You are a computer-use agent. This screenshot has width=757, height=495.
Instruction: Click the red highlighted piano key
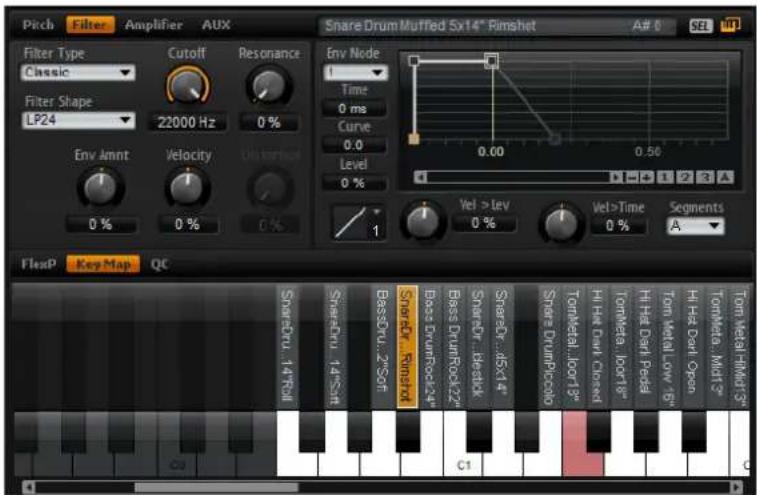coord(583,464)
